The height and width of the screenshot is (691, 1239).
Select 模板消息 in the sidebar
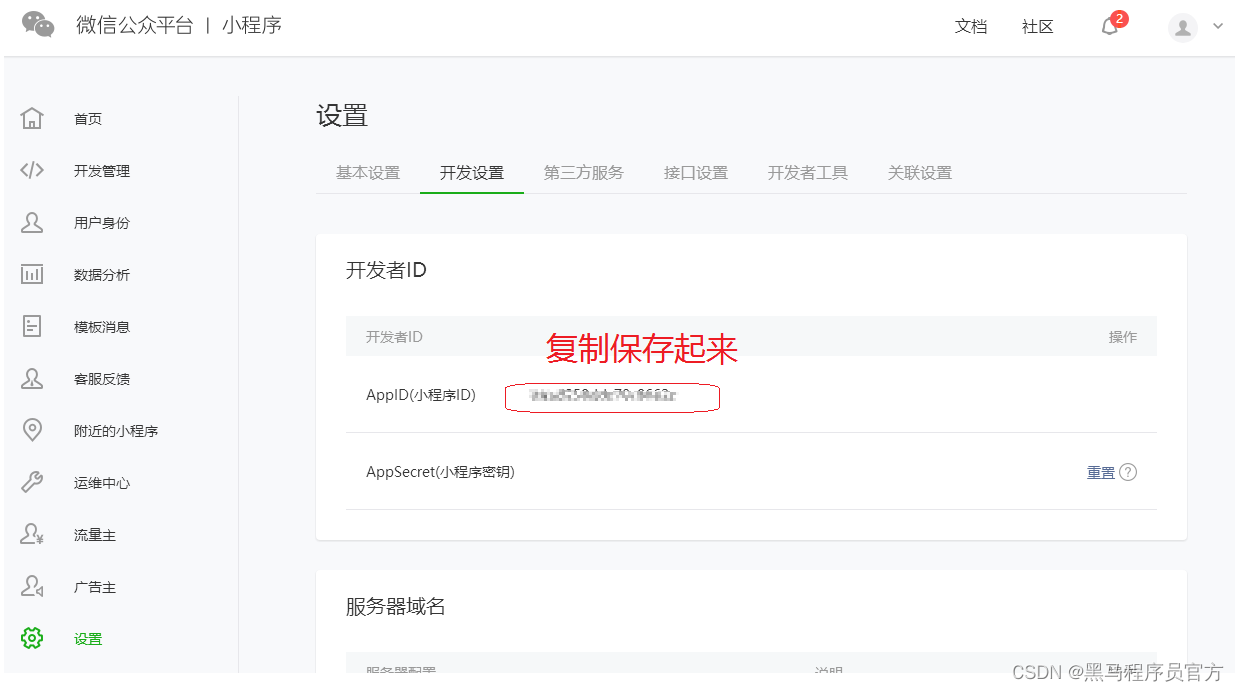[102, 327]
